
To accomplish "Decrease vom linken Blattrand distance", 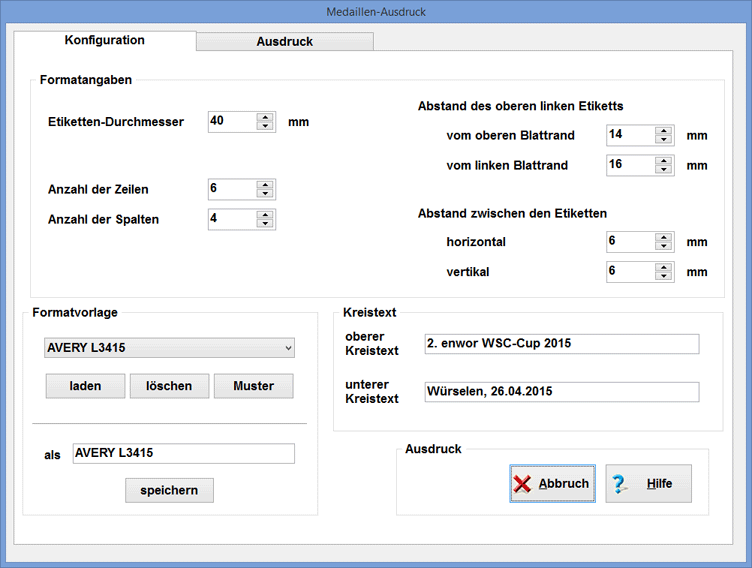I will [x=663, y=170].
